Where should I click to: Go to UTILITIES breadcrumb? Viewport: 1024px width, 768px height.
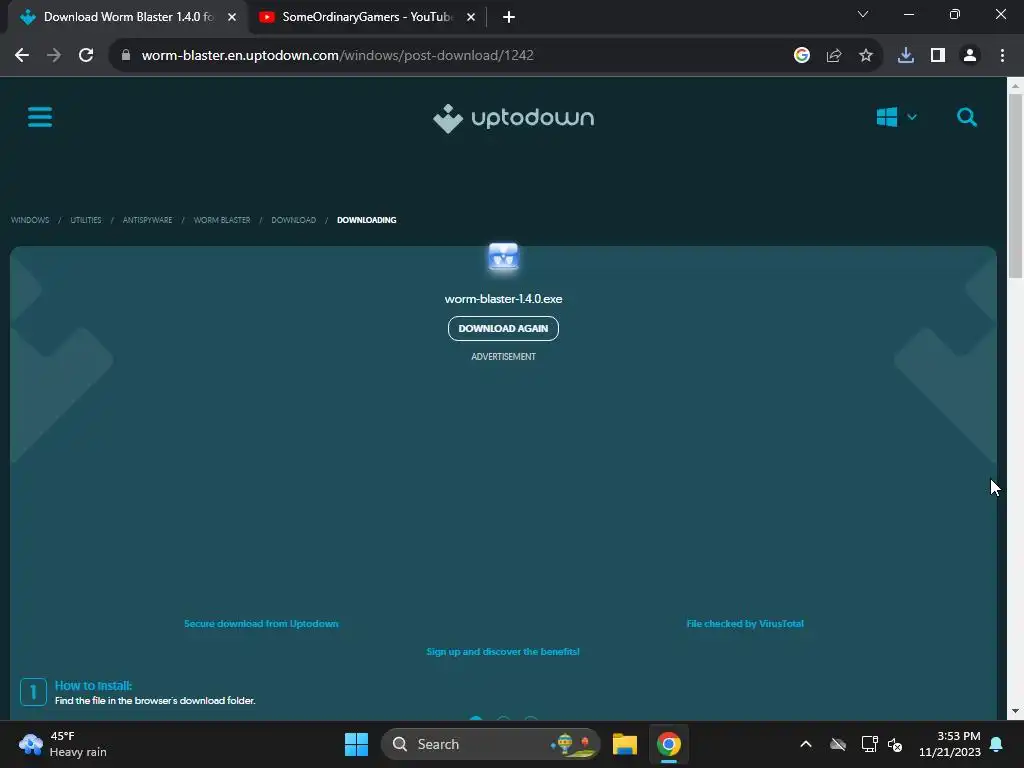pyautogui.click(x=86, y=220)
